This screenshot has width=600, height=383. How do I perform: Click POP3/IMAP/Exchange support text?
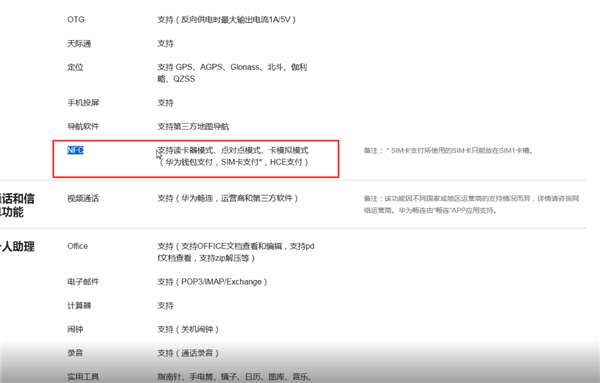212,282
